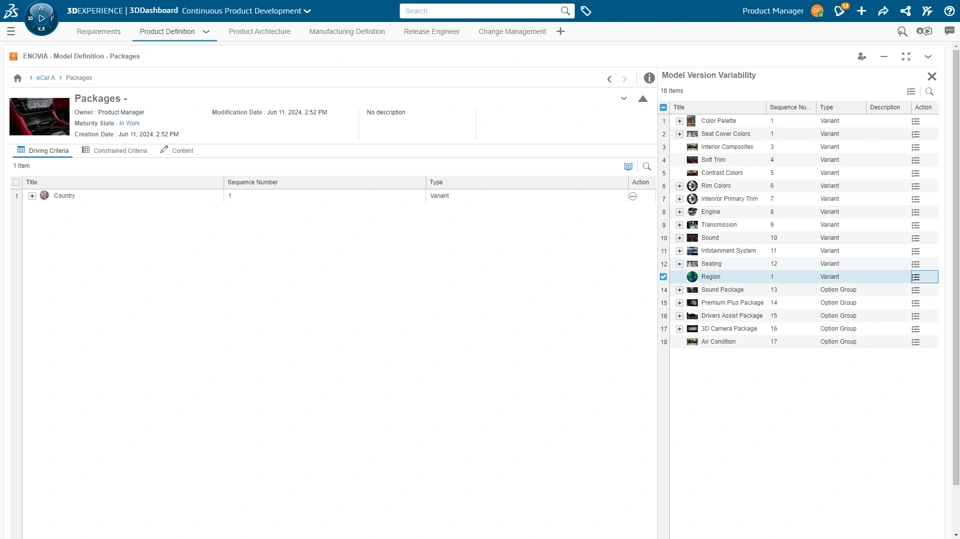Expand the widget to full screen
This screenshot has width=960, height=539.
pyautogui.click(x=906, y=56)
